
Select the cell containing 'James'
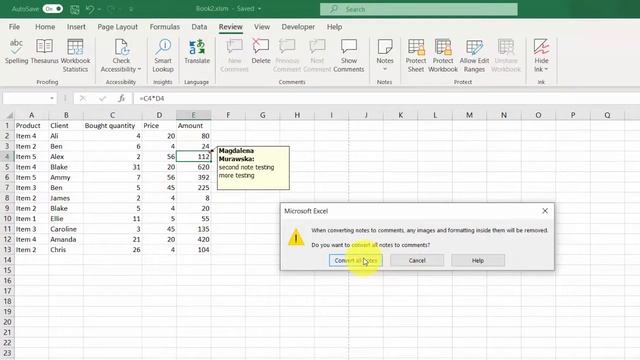click(x=66, y=198)
